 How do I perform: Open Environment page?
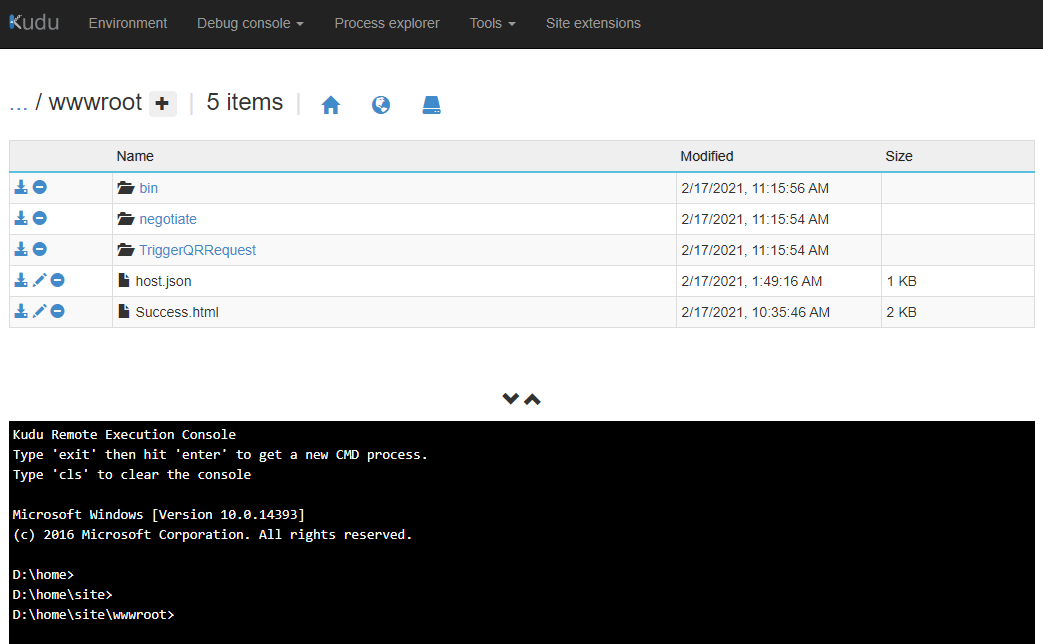click(128, 23)
